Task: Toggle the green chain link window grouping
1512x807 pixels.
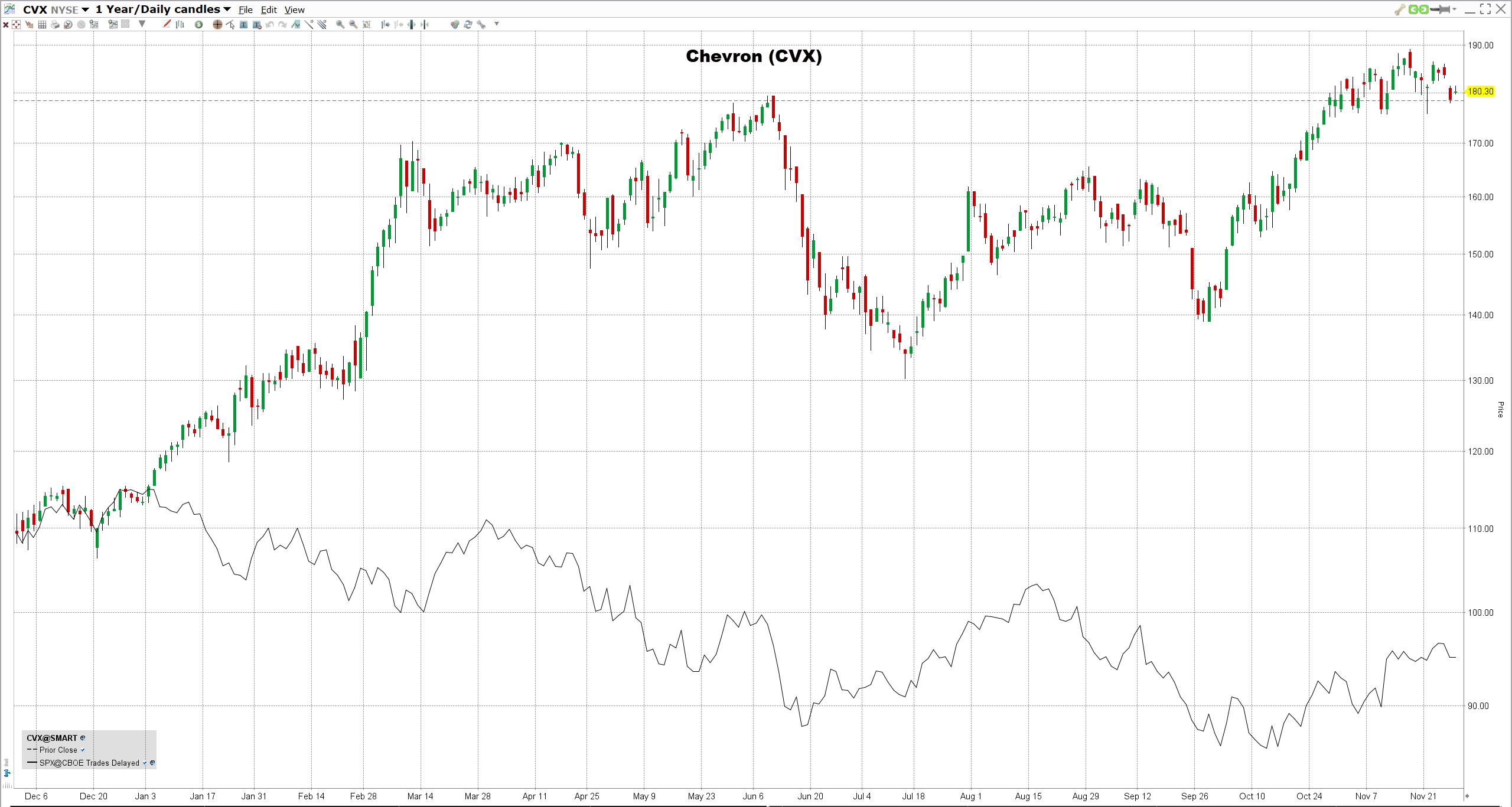Action: (1418, 9)
